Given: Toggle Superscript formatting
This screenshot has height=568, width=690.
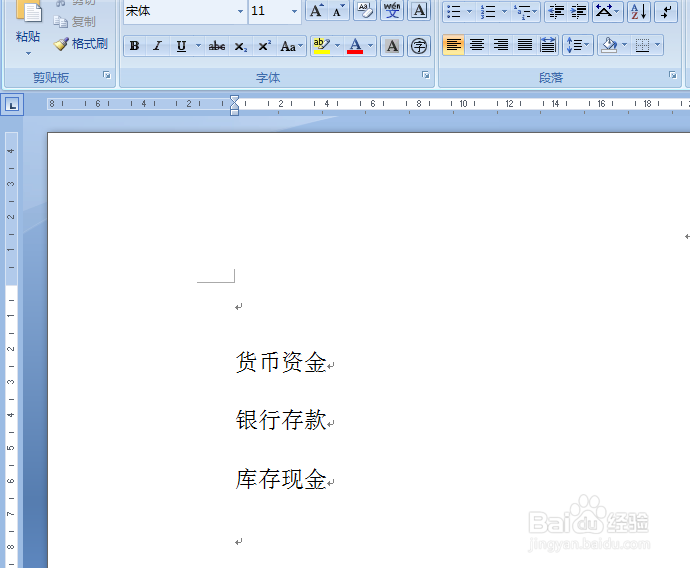Looking at the screenshot, I should click(264, 46).
